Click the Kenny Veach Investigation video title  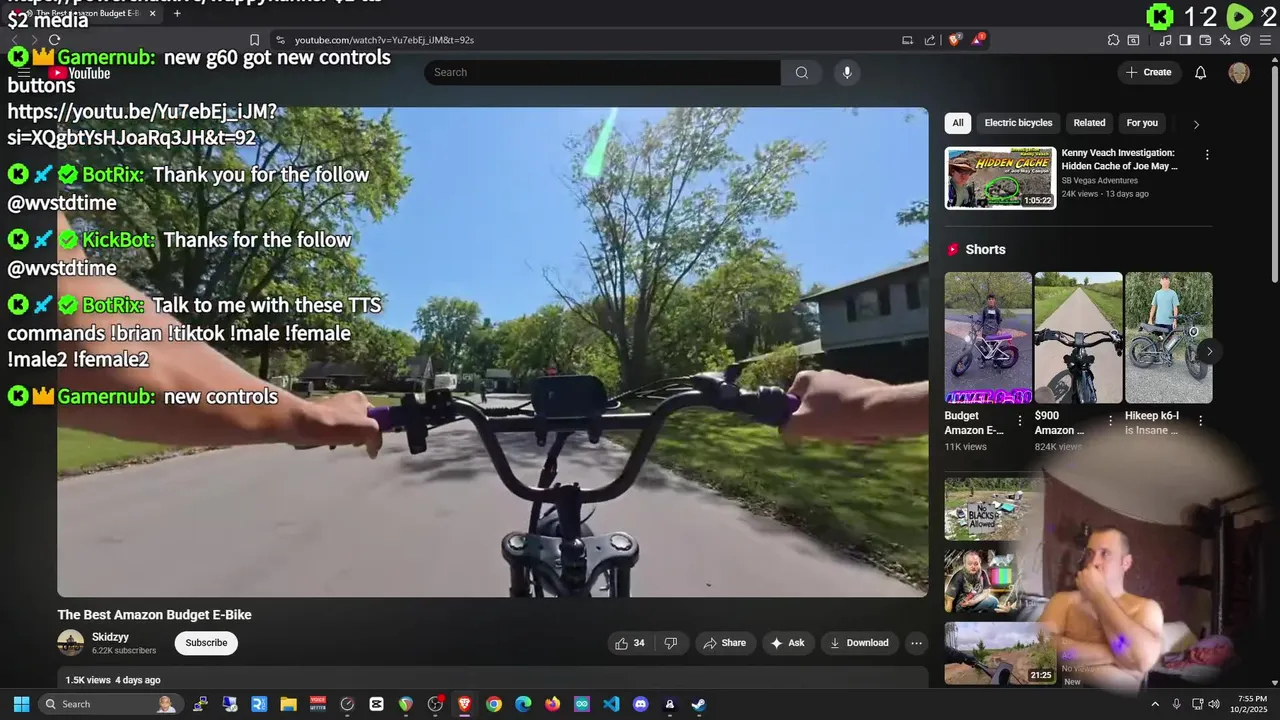point(1119,159)
